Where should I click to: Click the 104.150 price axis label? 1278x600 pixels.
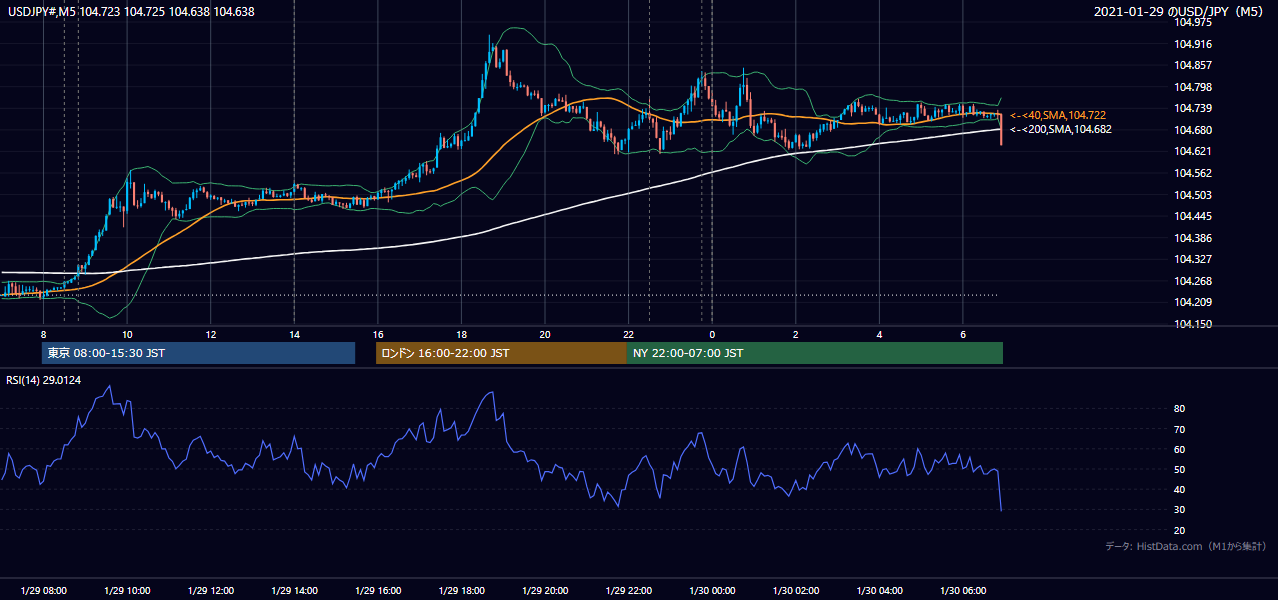point(1193,324)
